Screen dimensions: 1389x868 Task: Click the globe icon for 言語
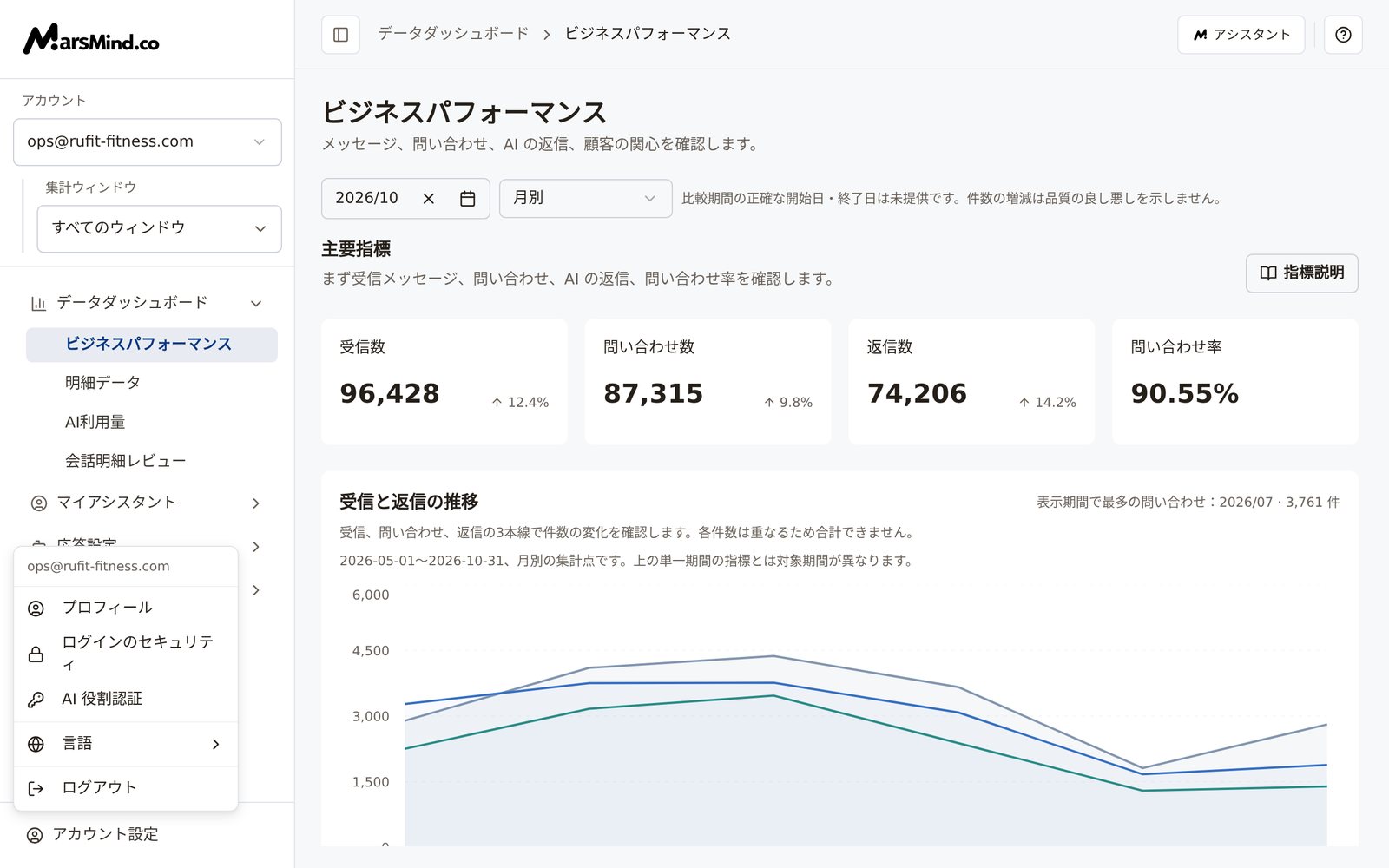coord(36,744)
